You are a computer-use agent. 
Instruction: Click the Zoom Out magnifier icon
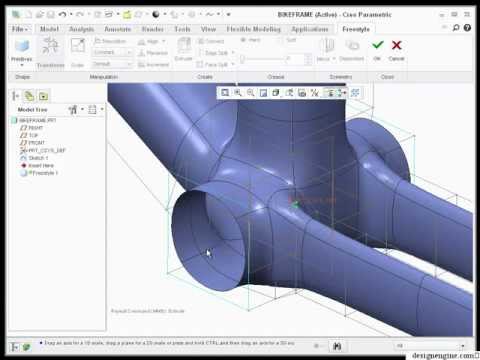coord(250,93)
